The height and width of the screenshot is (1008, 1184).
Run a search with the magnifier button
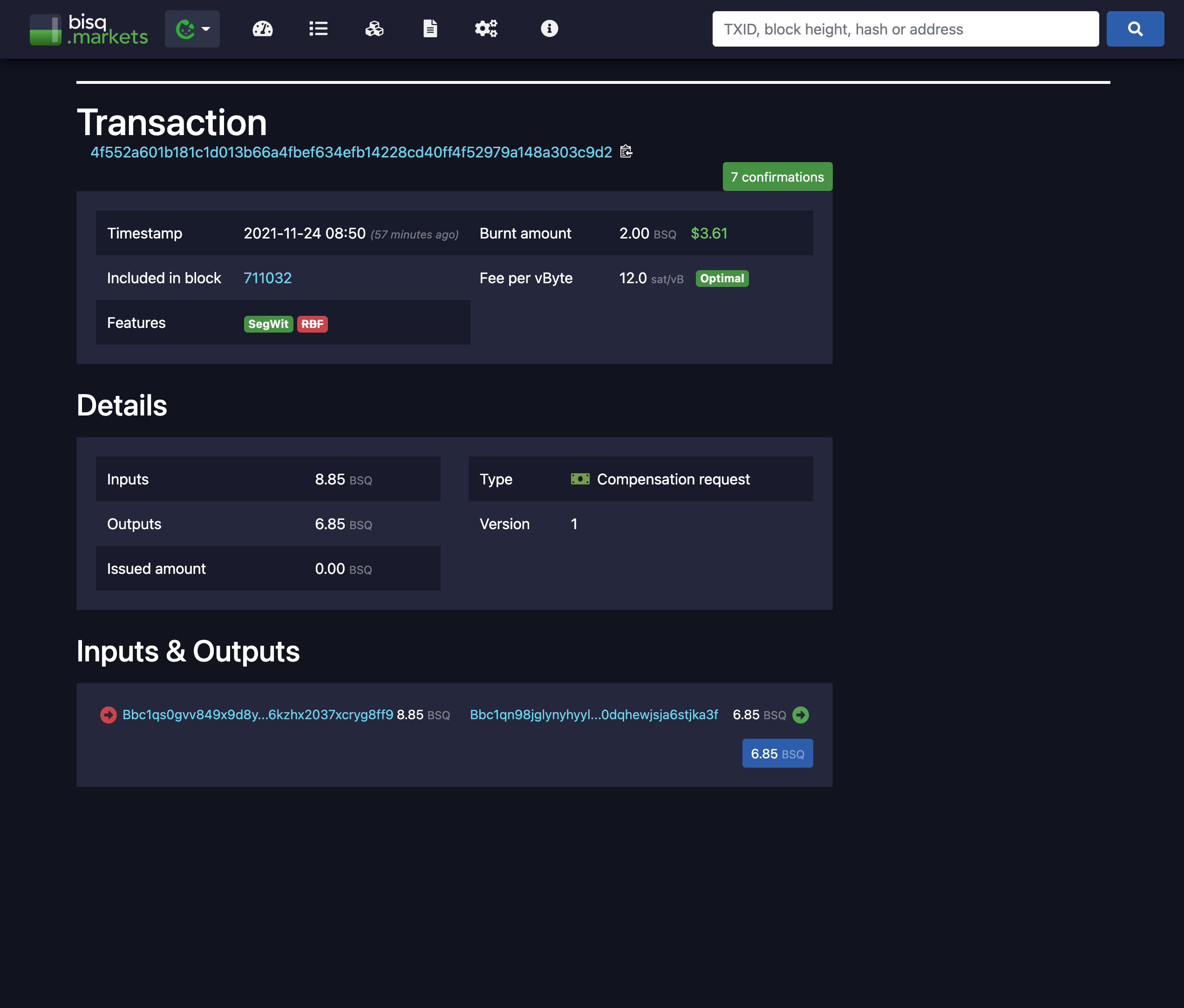[1134, 28]
